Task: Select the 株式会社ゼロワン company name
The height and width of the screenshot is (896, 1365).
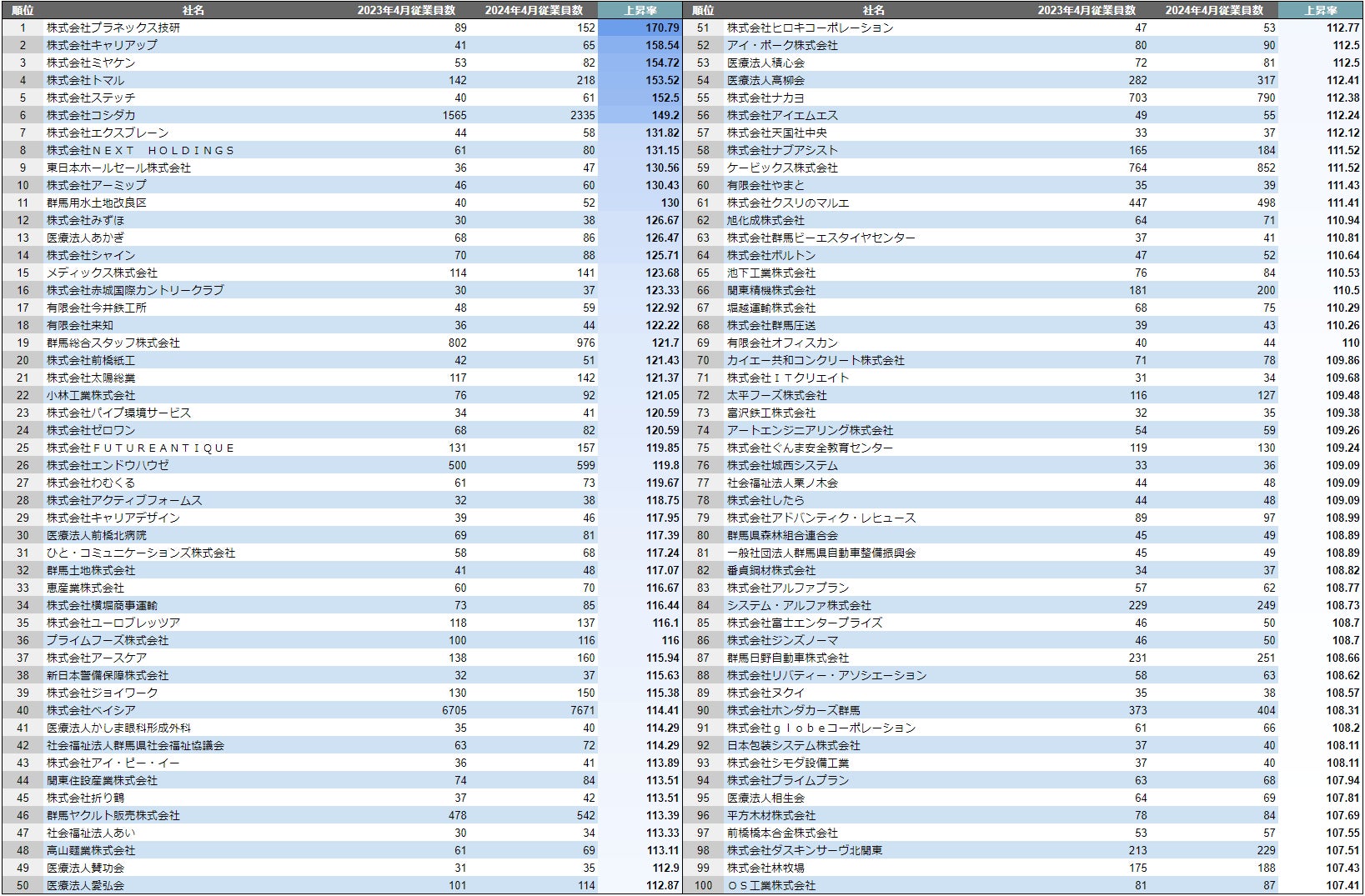Action: click(91, 430)
